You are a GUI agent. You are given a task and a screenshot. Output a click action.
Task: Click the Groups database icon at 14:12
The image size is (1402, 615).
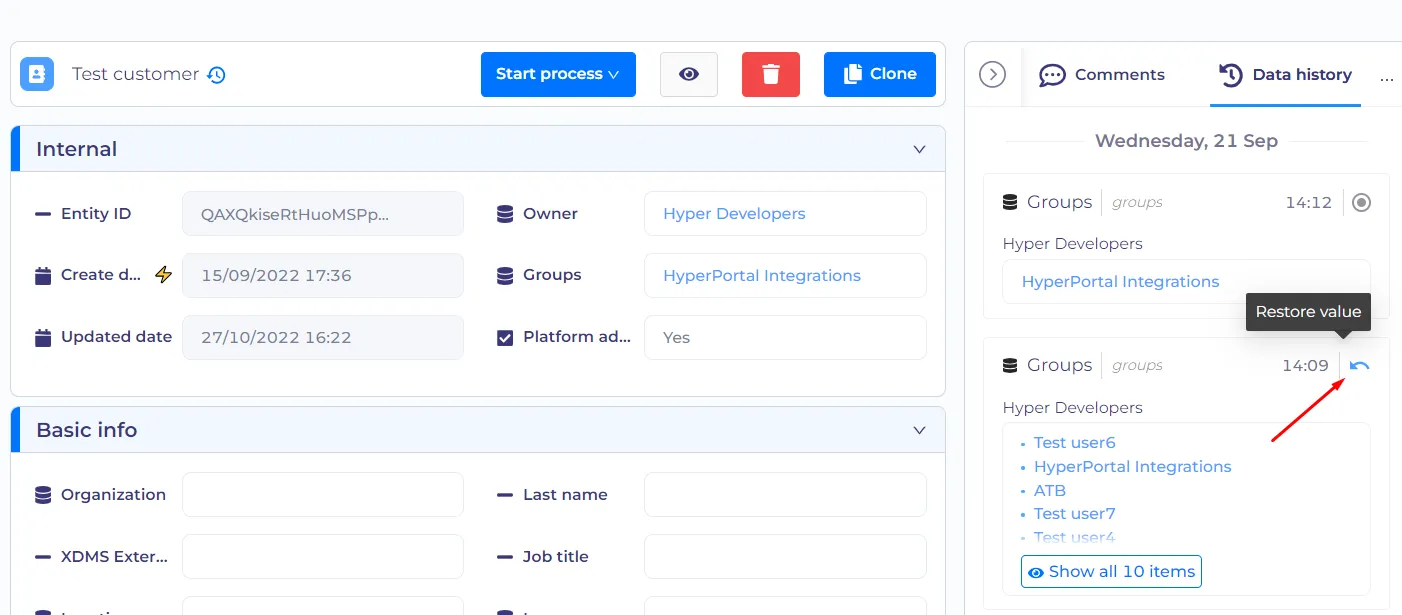1010,202
